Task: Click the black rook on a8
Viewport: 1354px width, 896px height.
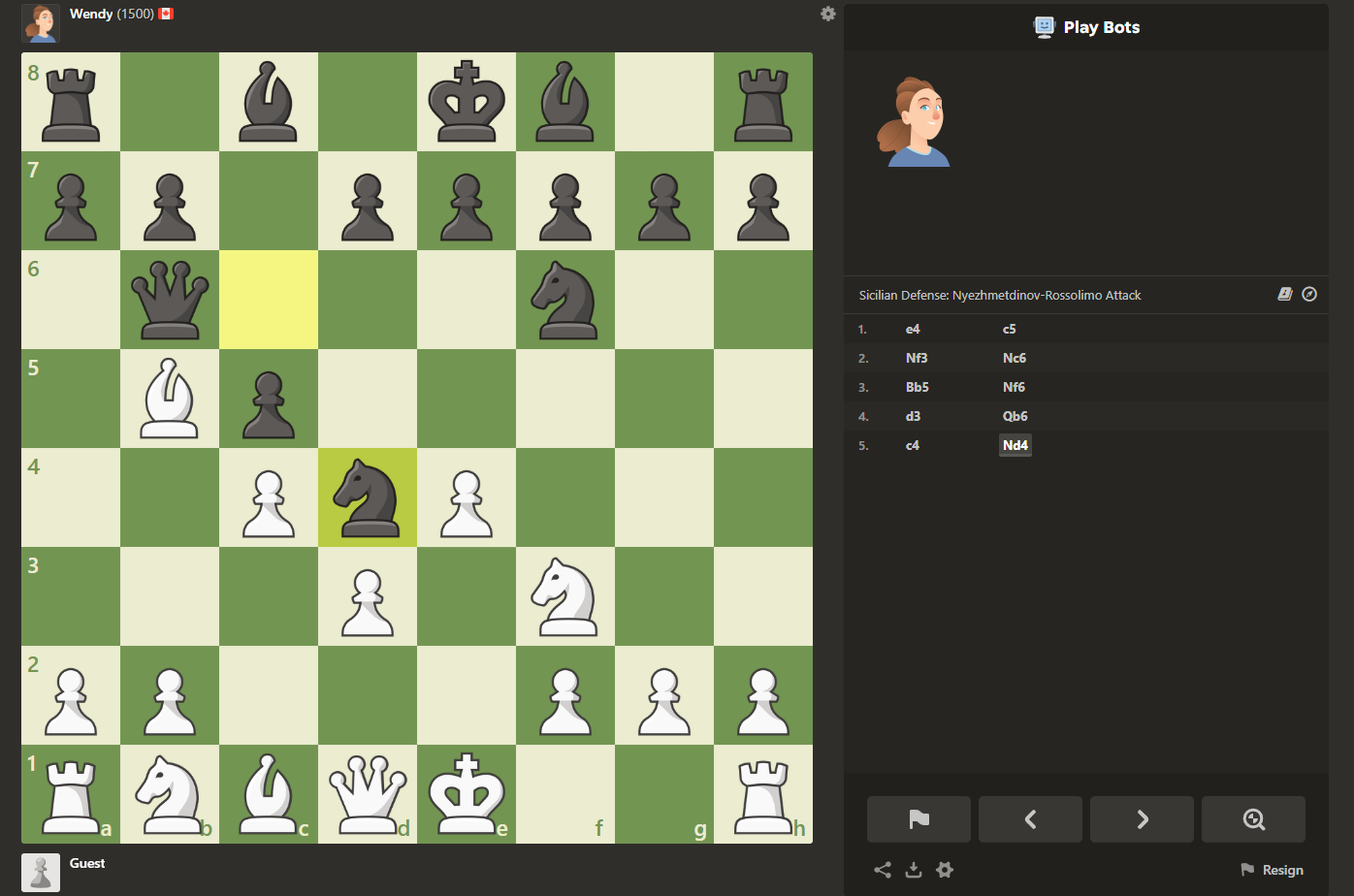Action: tap(71, 102)
